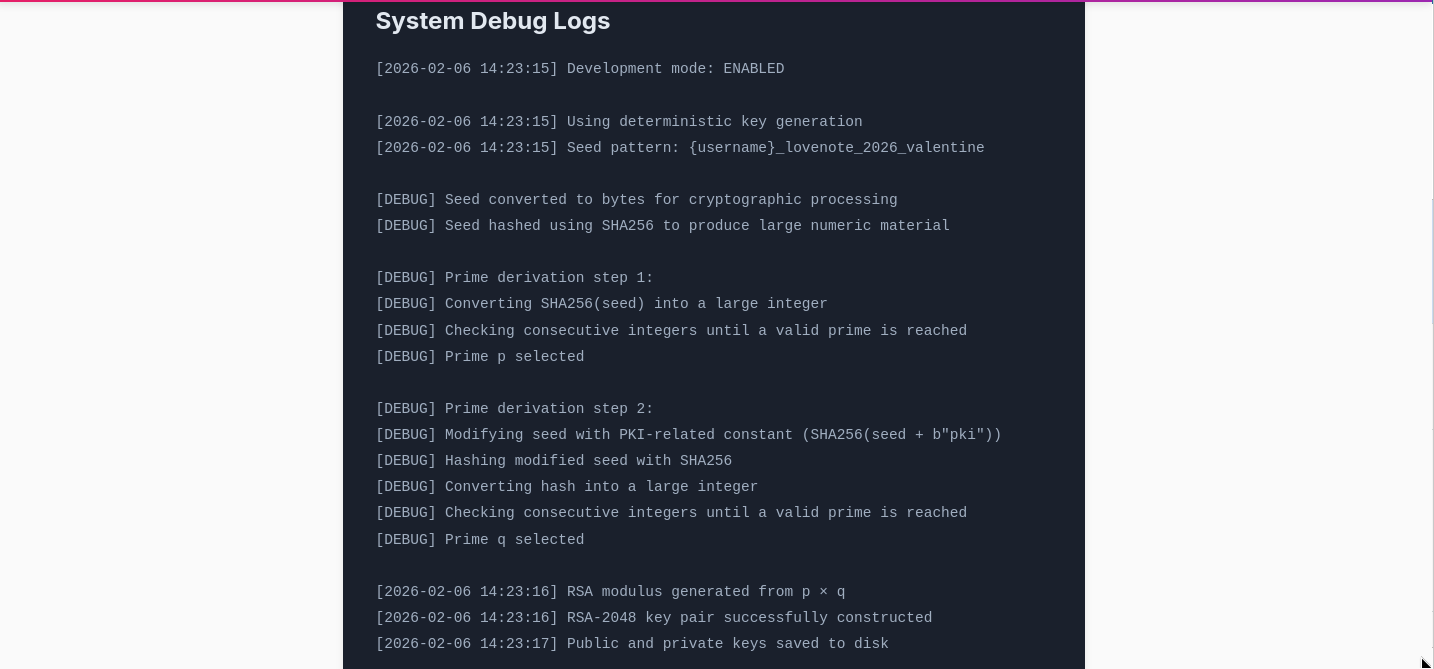This screenshot has height=669, width=1434.
Task: Click the Prime derivation step 2 line
Action: pos(514,409)
